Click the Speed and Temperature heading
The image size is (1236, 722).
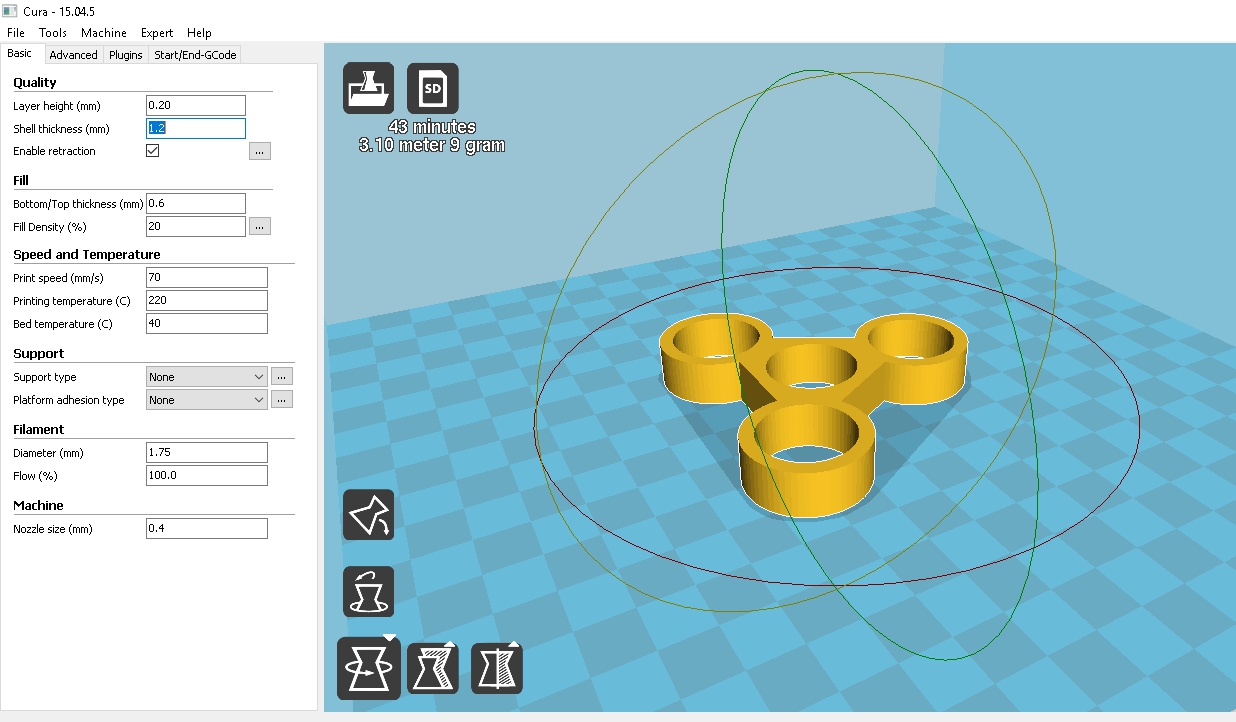click(87, 254)
